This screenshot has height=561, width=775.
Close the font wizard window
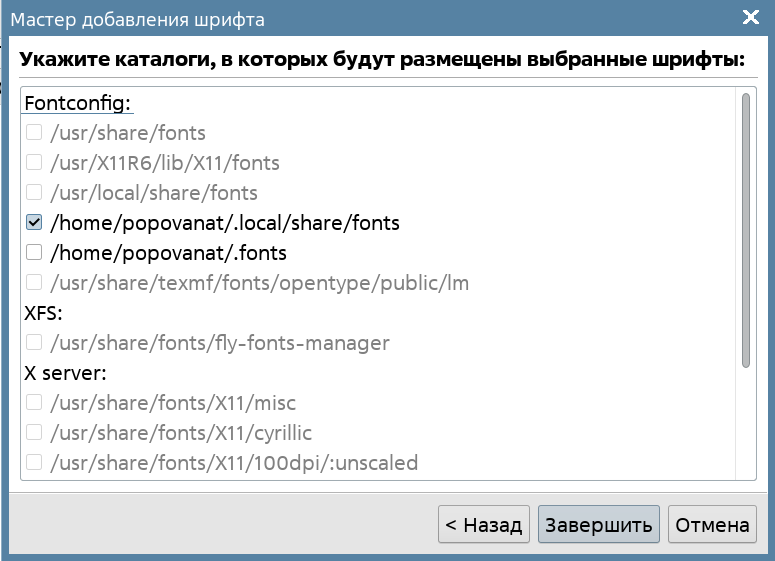click(x=751, y=17)
